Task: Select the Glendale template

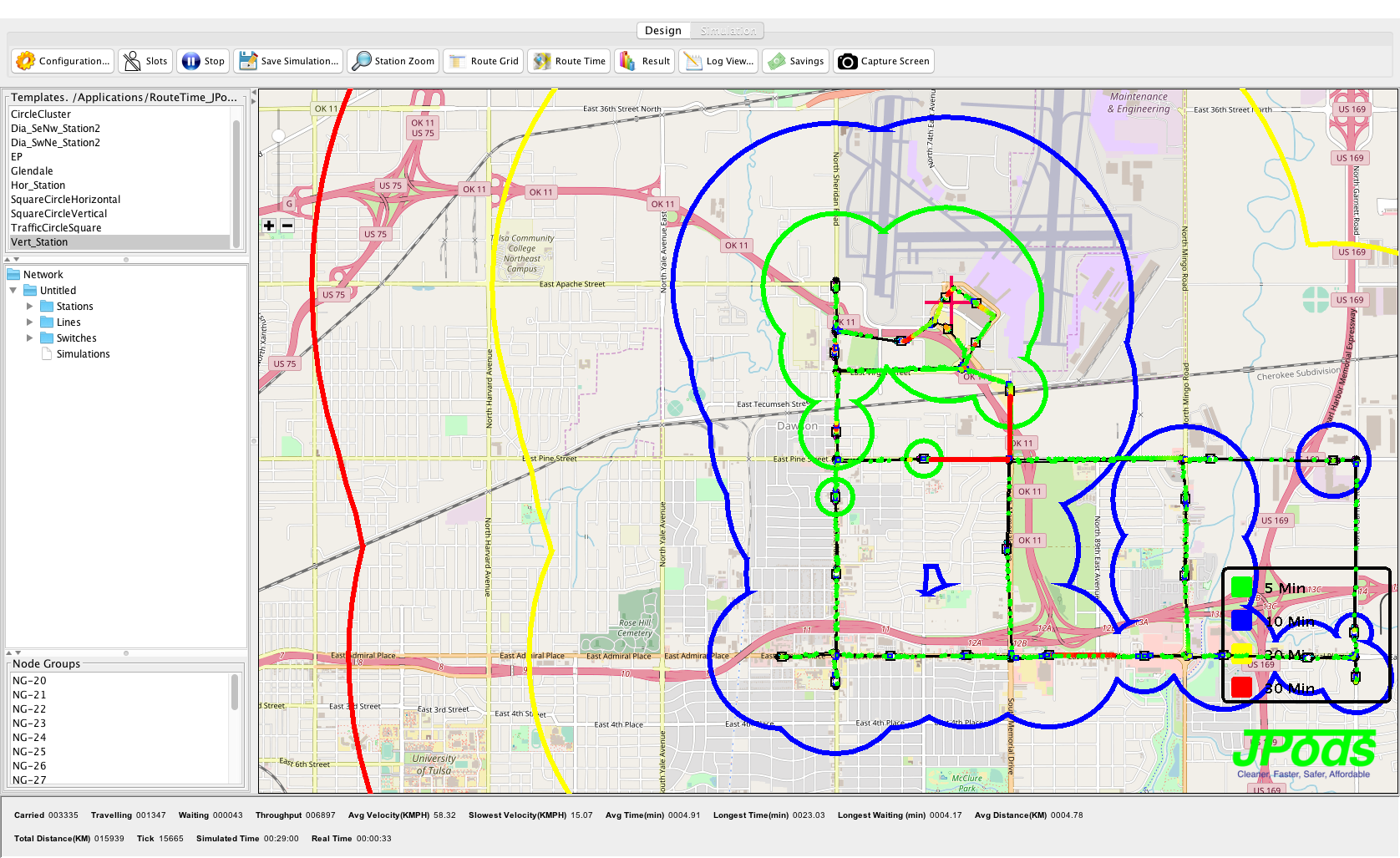Action: click(32, 171)
